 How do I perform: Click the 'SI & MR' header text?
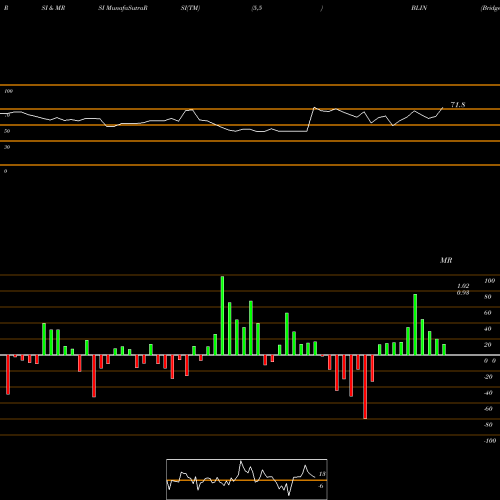53,8
